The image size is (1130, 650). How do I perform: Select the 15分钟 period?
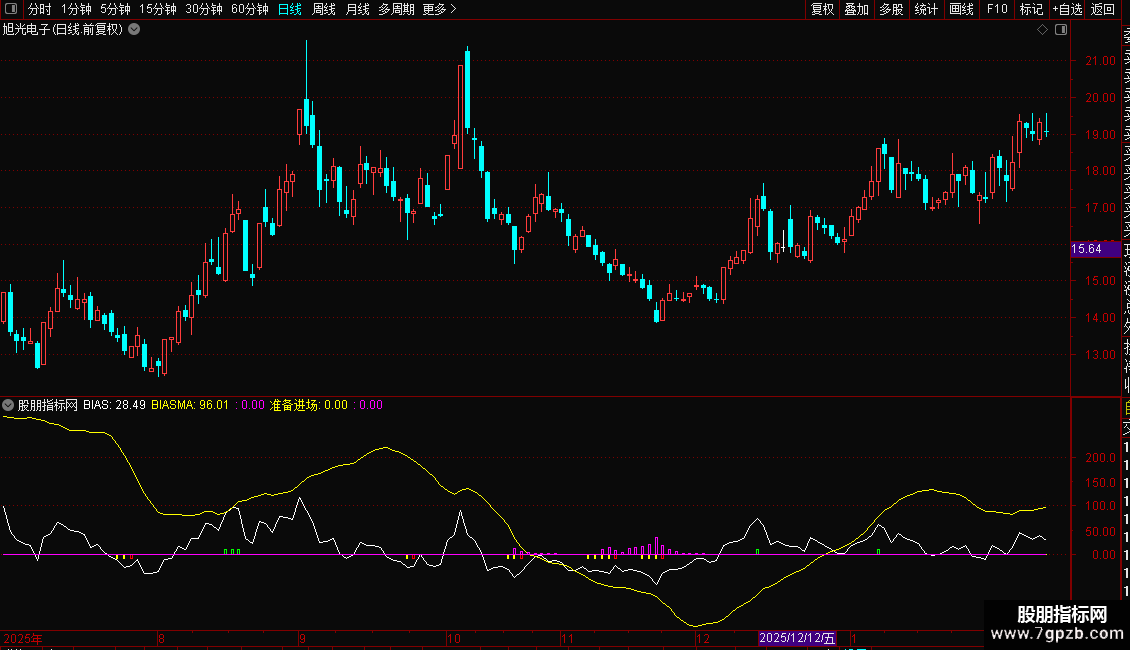pyautogui.click(x=158, y=9)
